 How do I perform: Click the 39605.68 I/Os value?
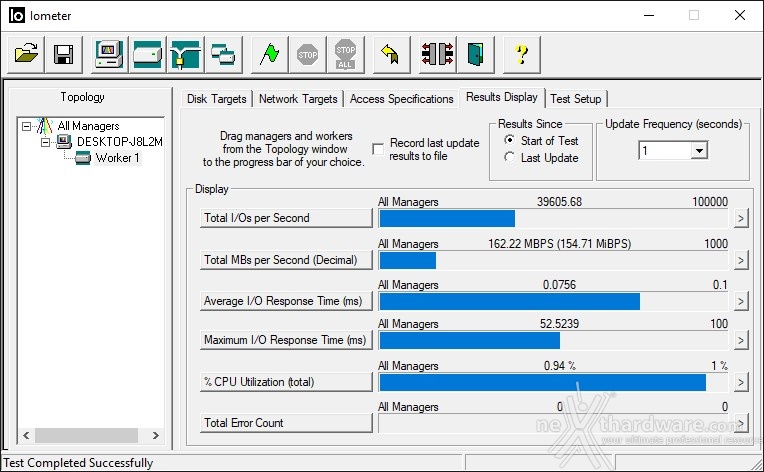pos(559,202)
